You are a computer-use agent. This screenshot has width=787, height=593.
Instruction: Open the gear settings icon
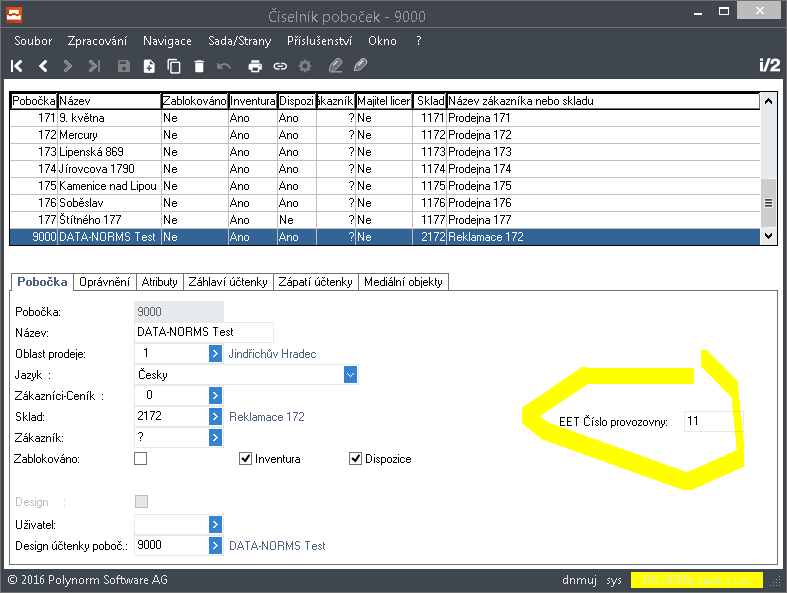tap(305, 66)
